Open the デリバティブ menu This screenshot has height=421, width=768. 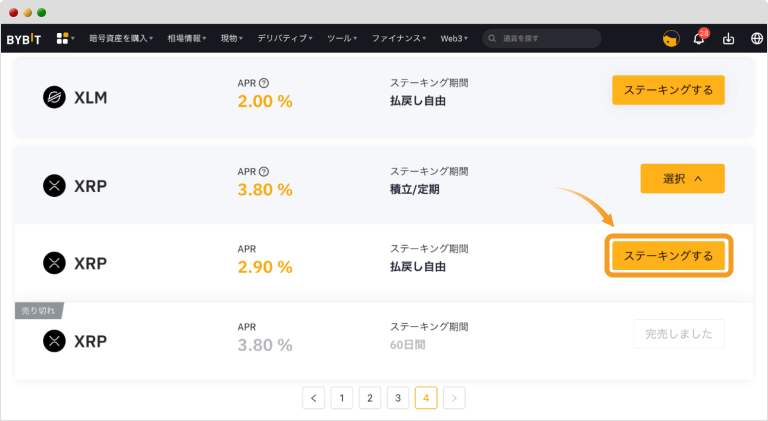285,38
